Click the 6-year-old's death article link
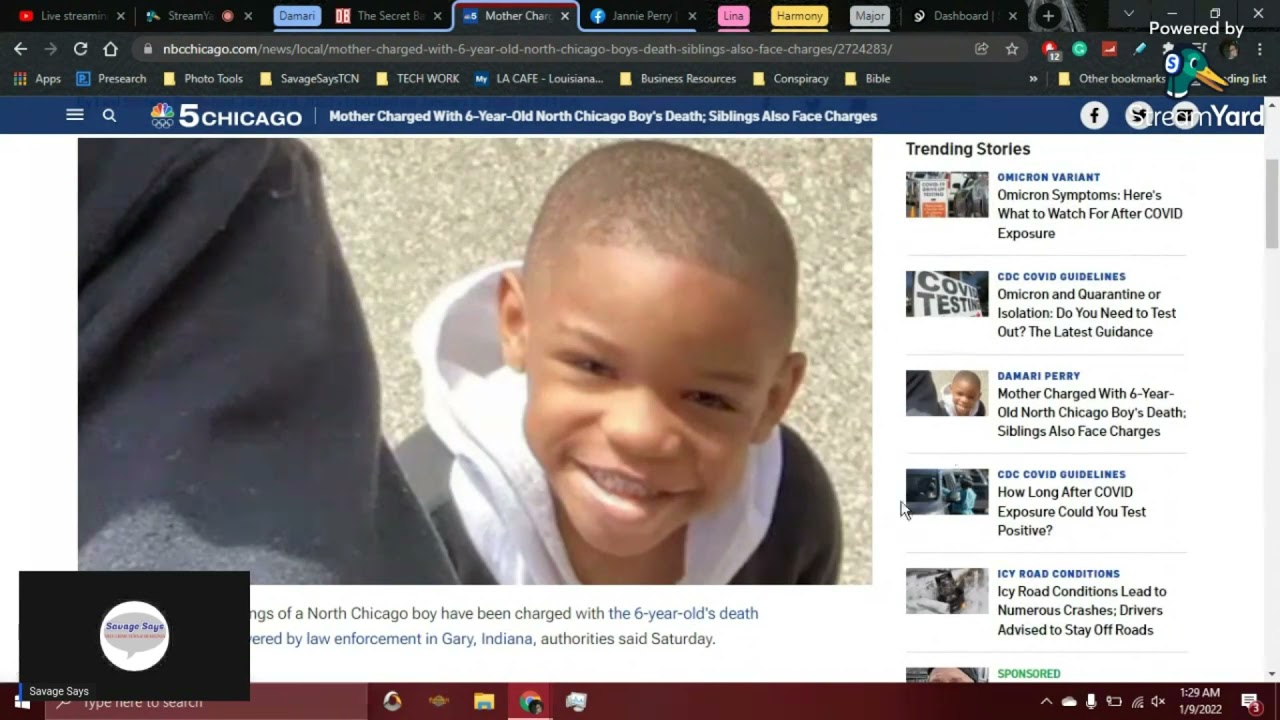The height and width of the screenshot is (720, 1280). tap(683, 613)
